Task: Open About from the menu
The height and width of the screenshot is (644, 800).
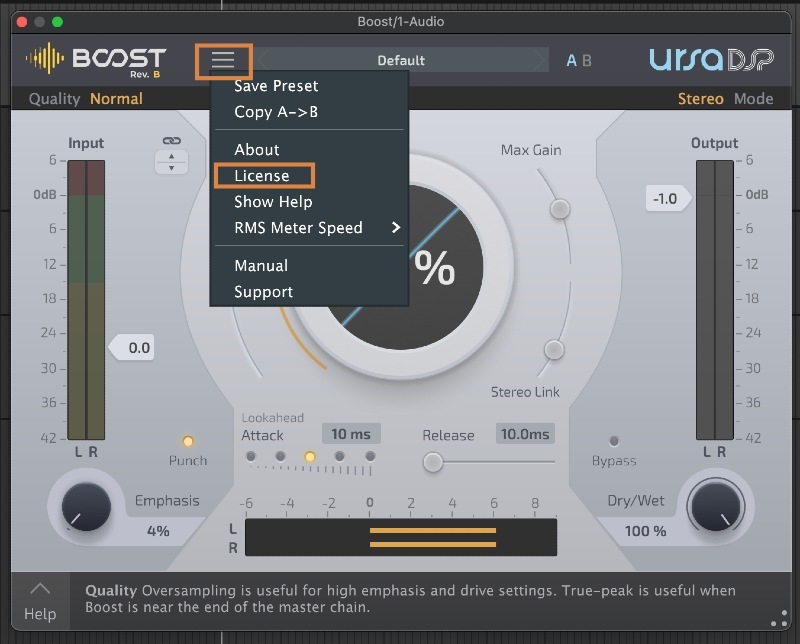Action: [257, 150]
